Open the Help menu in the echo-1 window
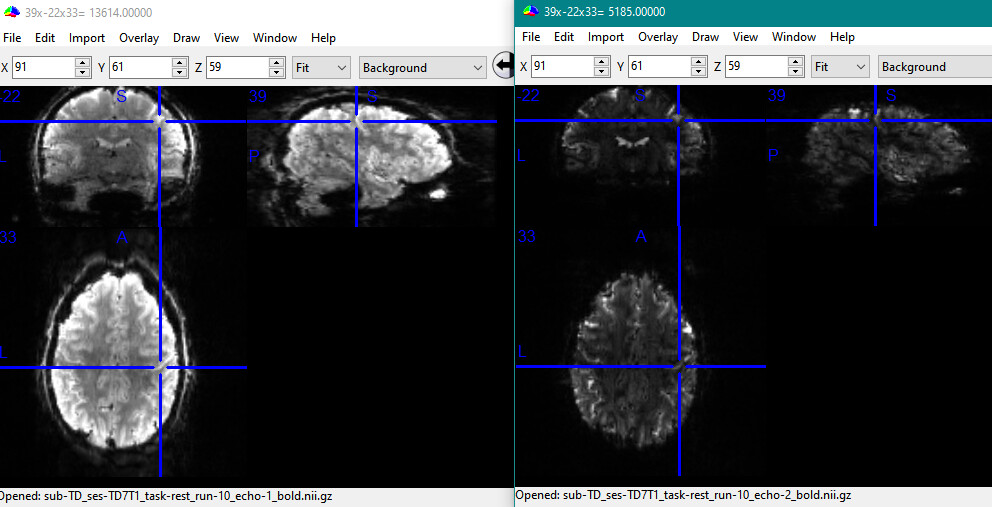Viewport: 992px width, 507px height. point(323,38)
